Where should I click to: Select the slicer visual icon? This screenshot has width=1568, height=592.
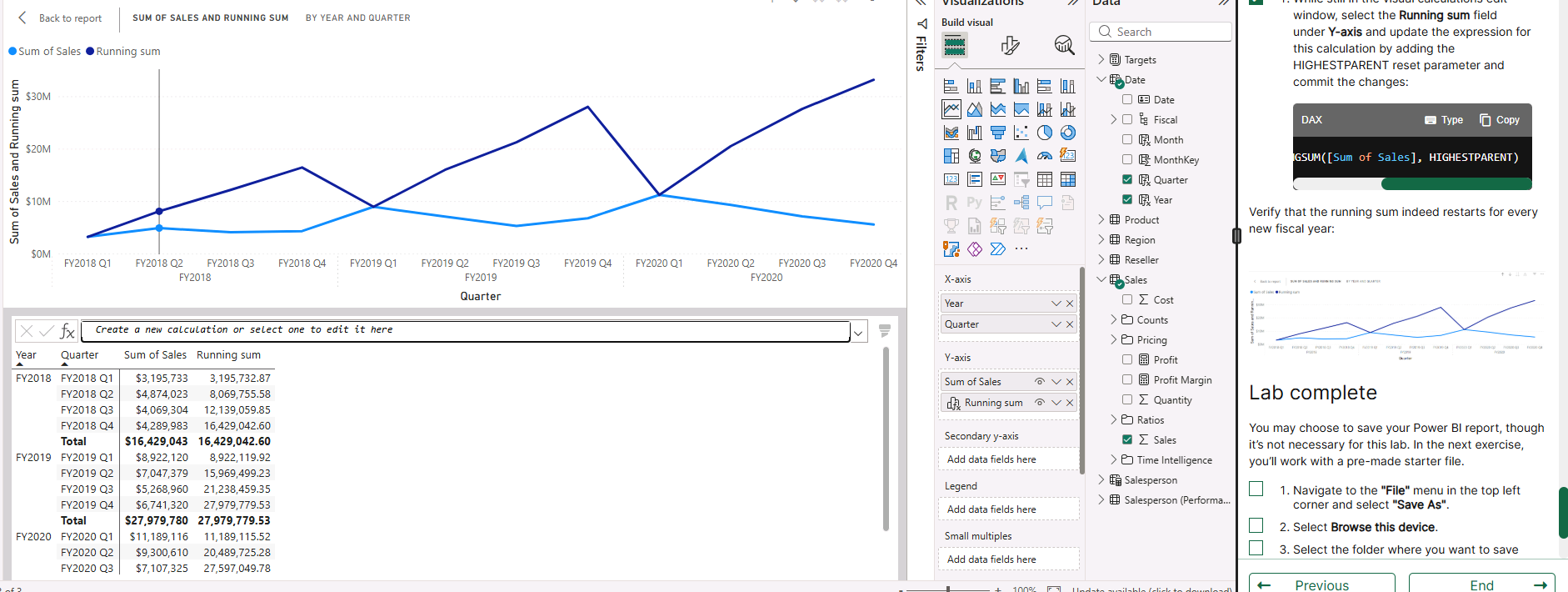point(1021,179)
